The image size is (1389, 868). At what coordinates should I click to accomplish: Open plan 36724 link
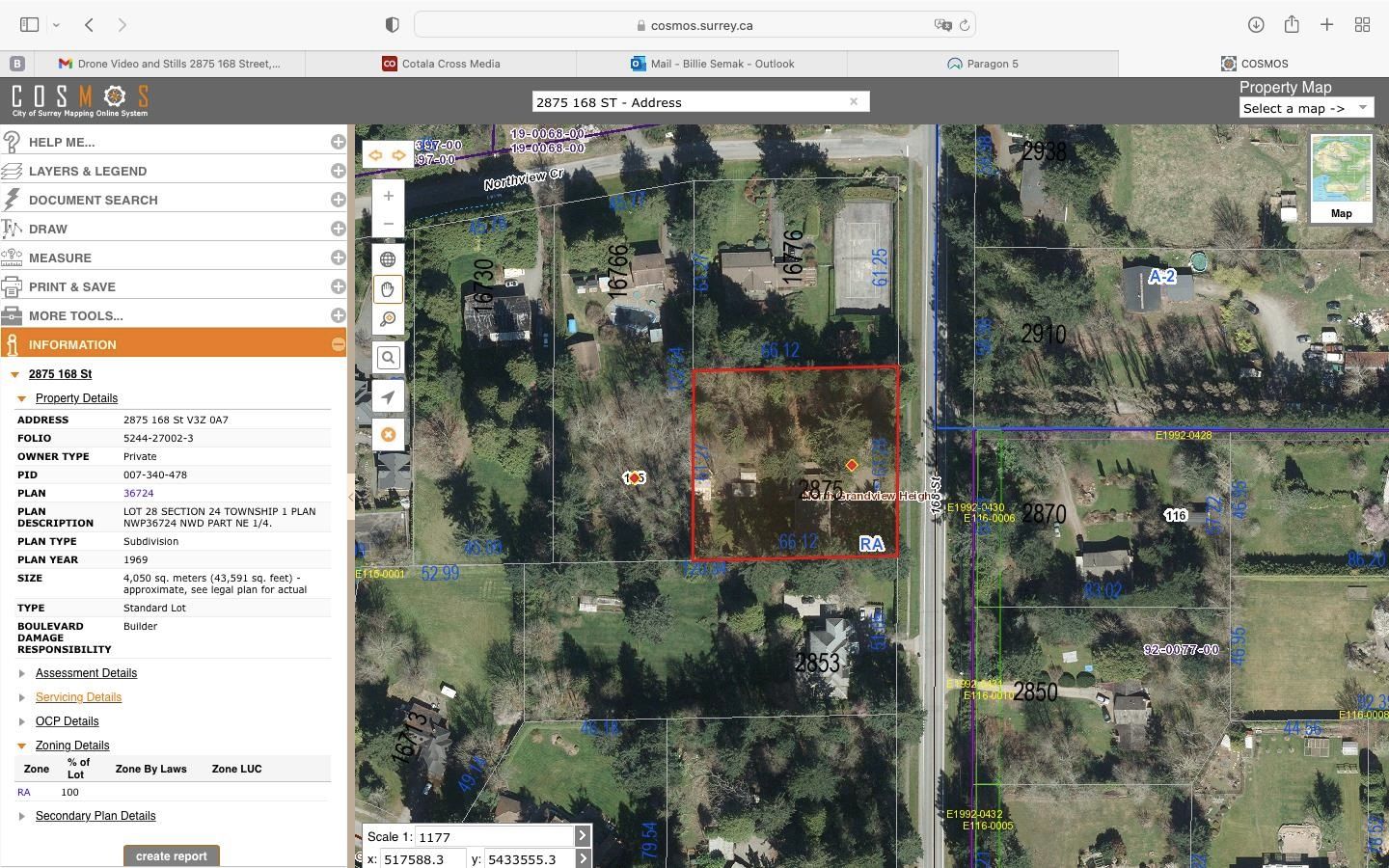[139, 493]
